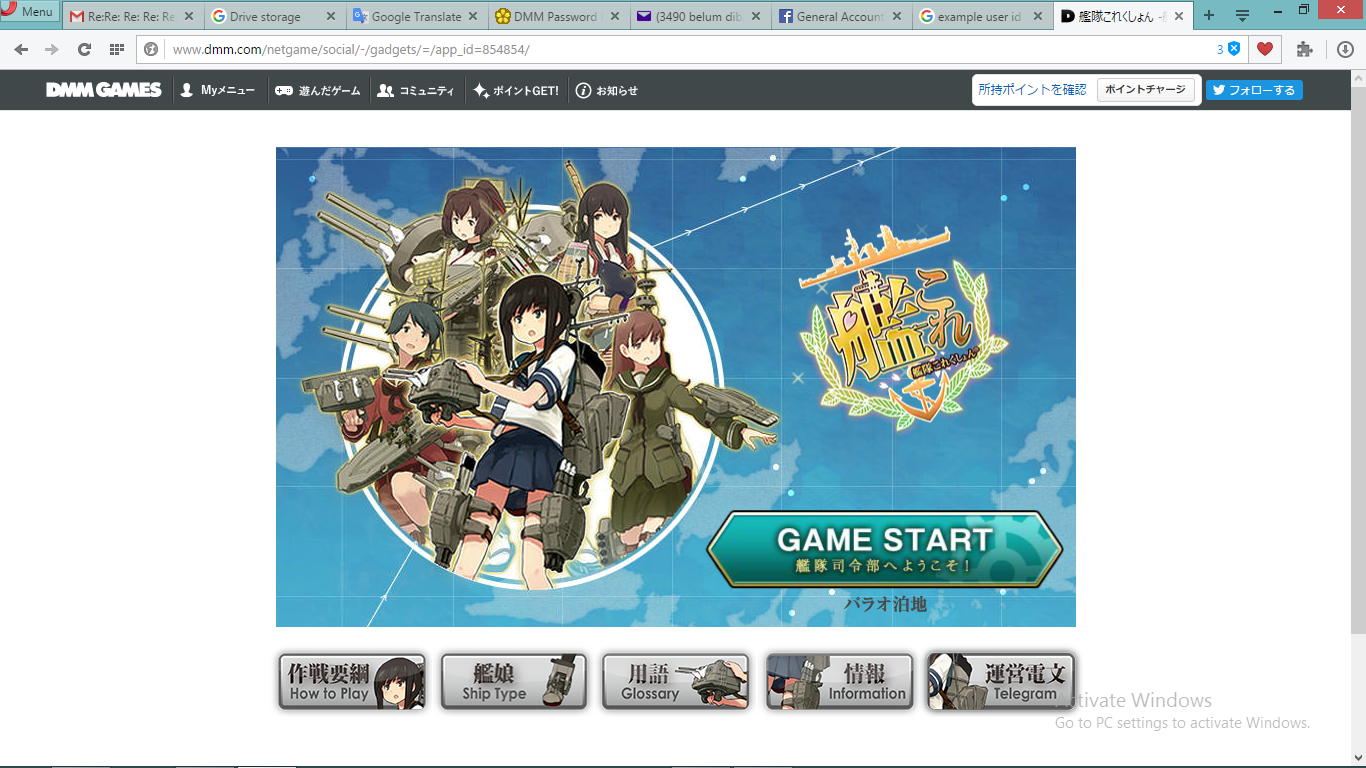Open the extensions puzzle piece icon
1366x768 pixels.
[1304, 49]
